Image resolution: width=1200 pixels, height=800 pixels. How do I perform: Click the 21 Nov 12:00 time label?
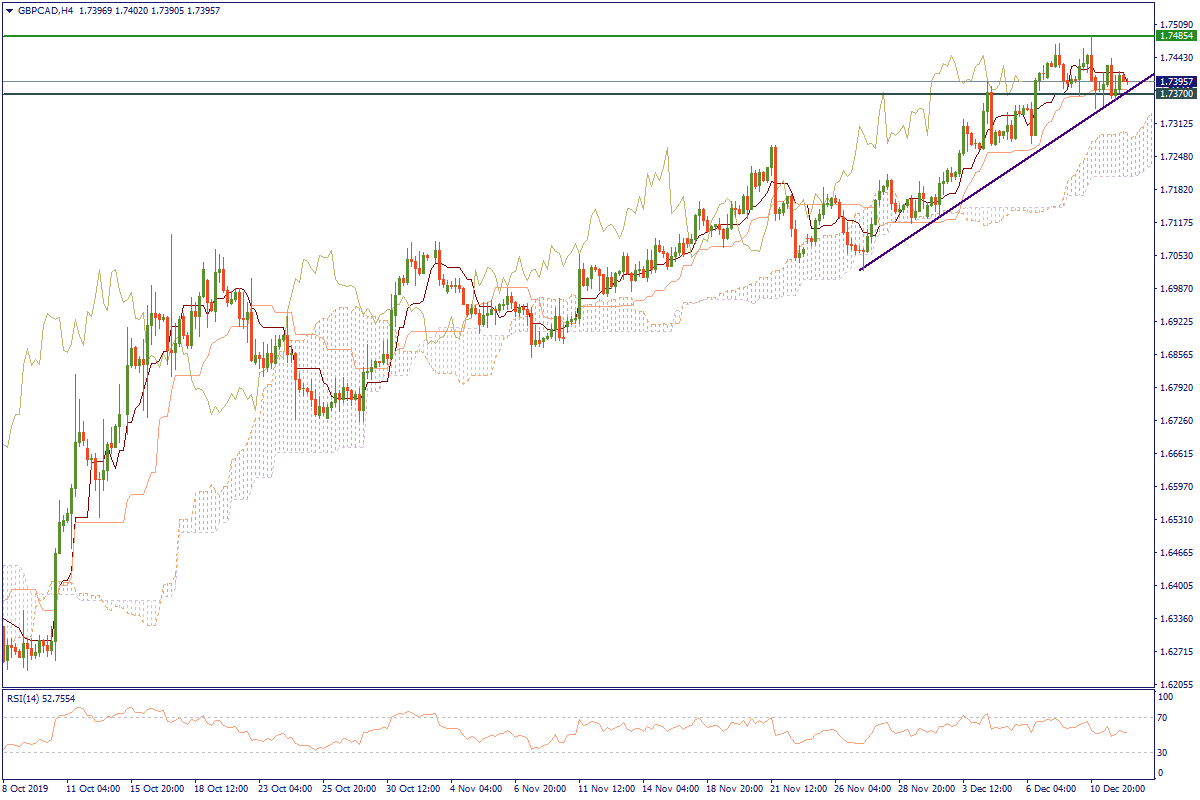799,788
